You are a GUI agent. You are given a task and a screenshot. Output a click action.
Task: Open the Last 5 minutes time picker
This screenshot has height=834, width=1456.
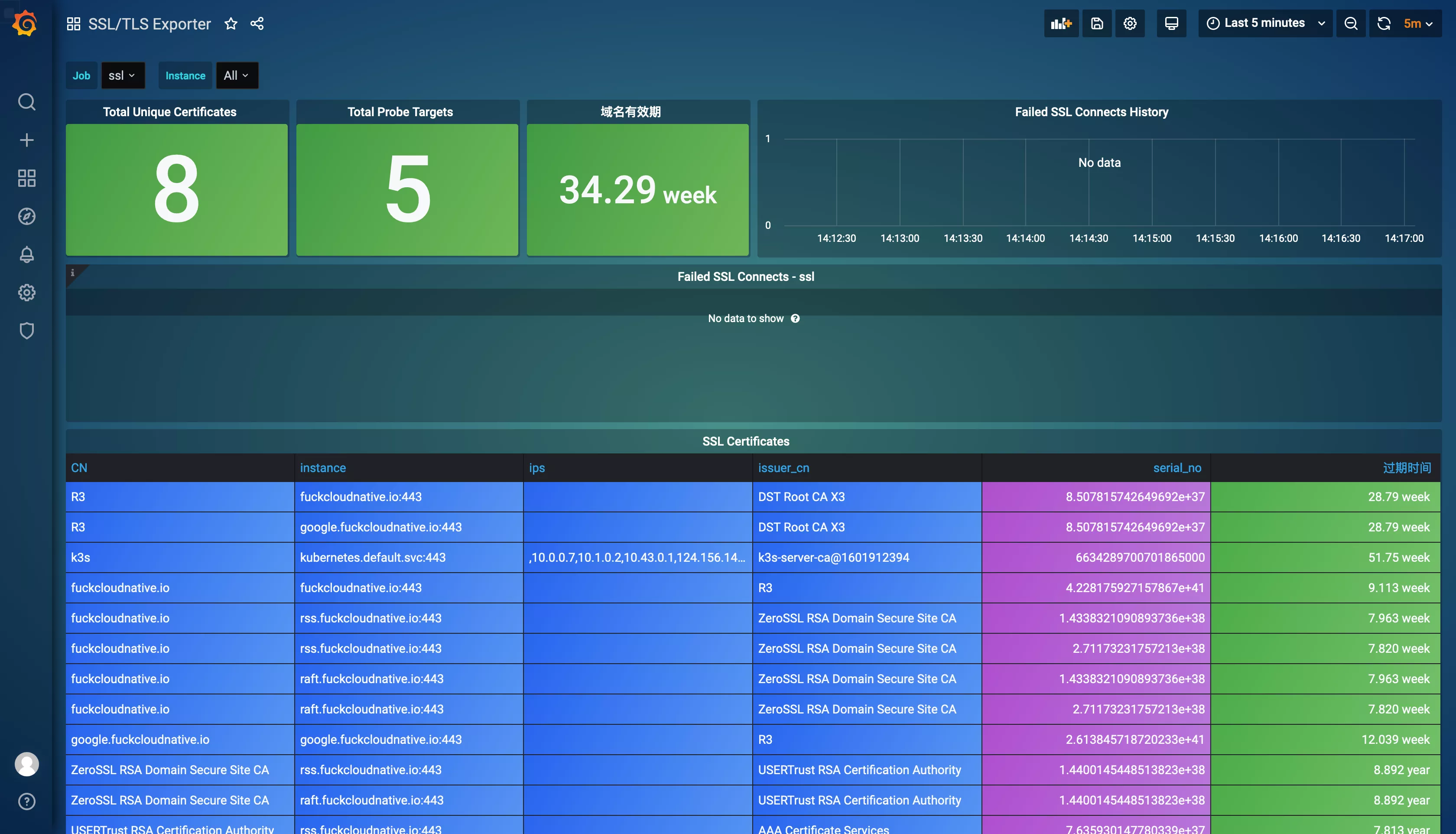tap(1265, 23)
